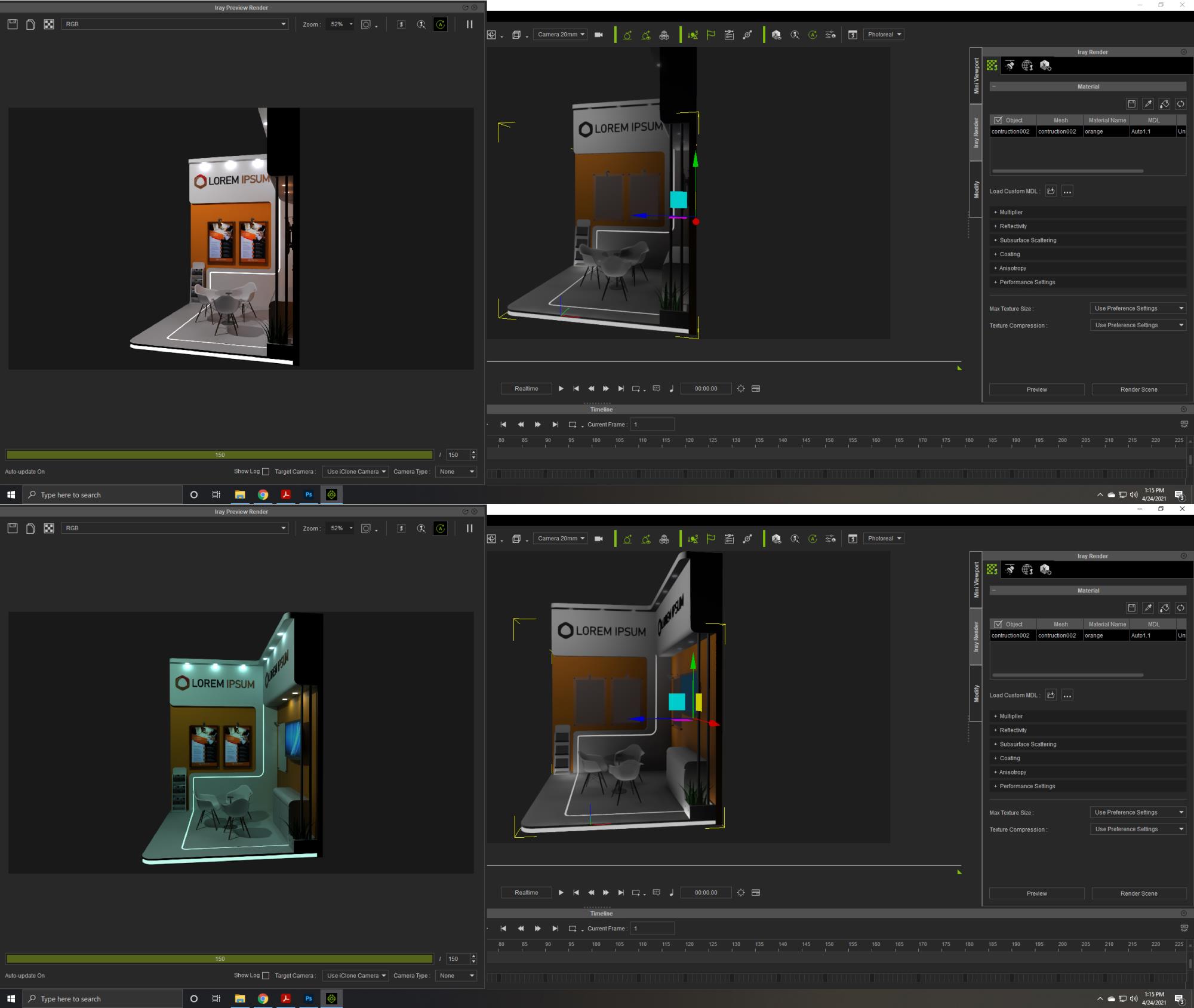Expand the Multiplier section in the top screenshot
This screenshot has height=1008, width=1194.
pyautogui.click(x=1088, y=213)
